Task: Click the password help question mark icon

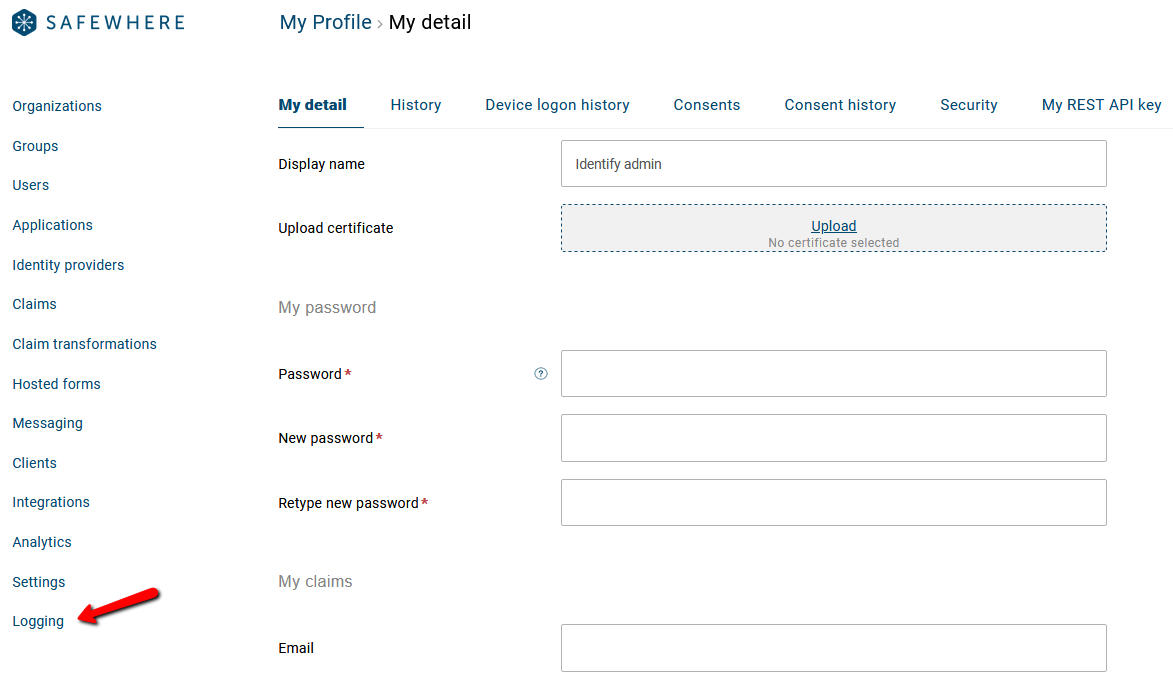Action: pos(541,374)
